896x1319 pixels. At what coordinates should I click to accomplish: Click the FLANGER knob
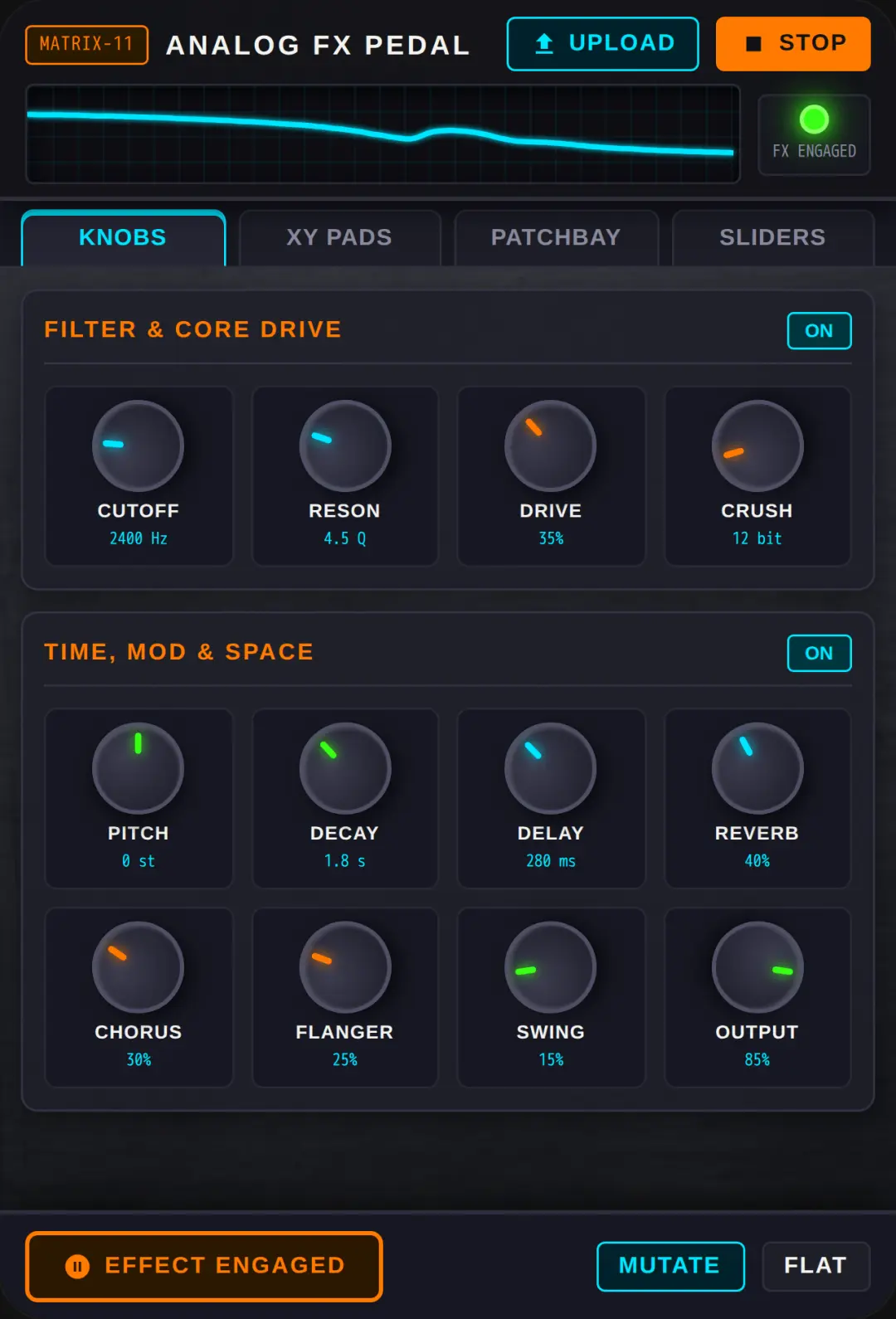[x=344, y=967]
